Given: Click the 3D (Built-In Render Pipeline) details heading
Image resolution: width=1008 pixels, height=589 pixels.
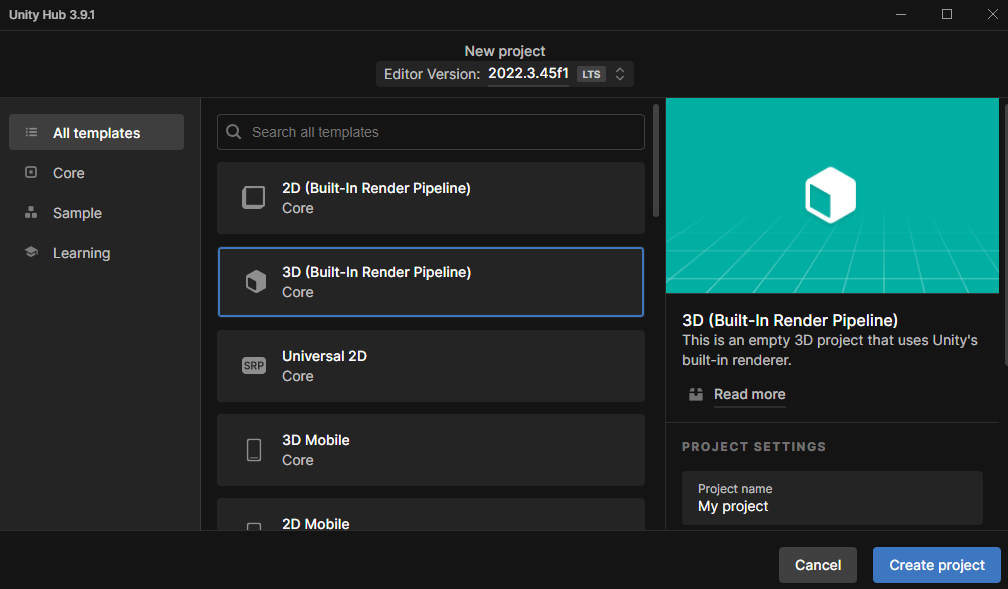Looking at the screenshot, I should coord(789,320).
